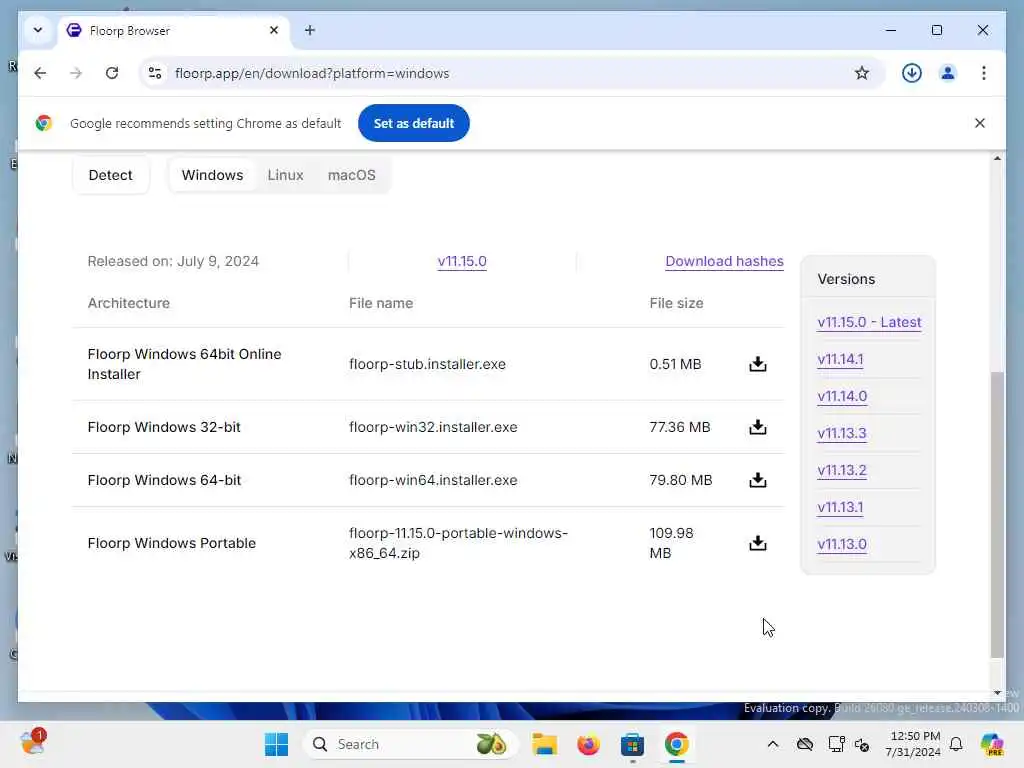Click the 79.80 MB file size
Image resolution: width=1024 pixels, height=768 pixels.
point(680,480)
